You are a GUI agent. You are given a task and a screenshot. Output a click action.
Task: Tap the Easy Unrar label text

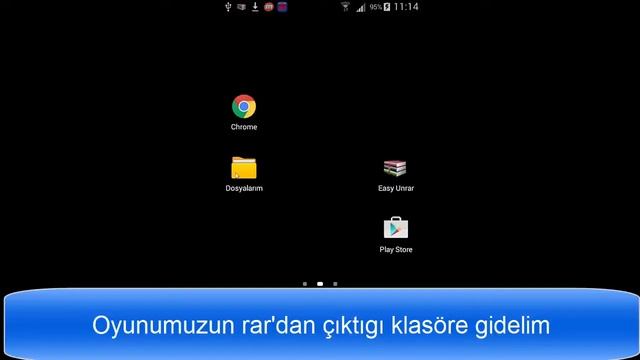pyautogui.click(x=396, y=188)
